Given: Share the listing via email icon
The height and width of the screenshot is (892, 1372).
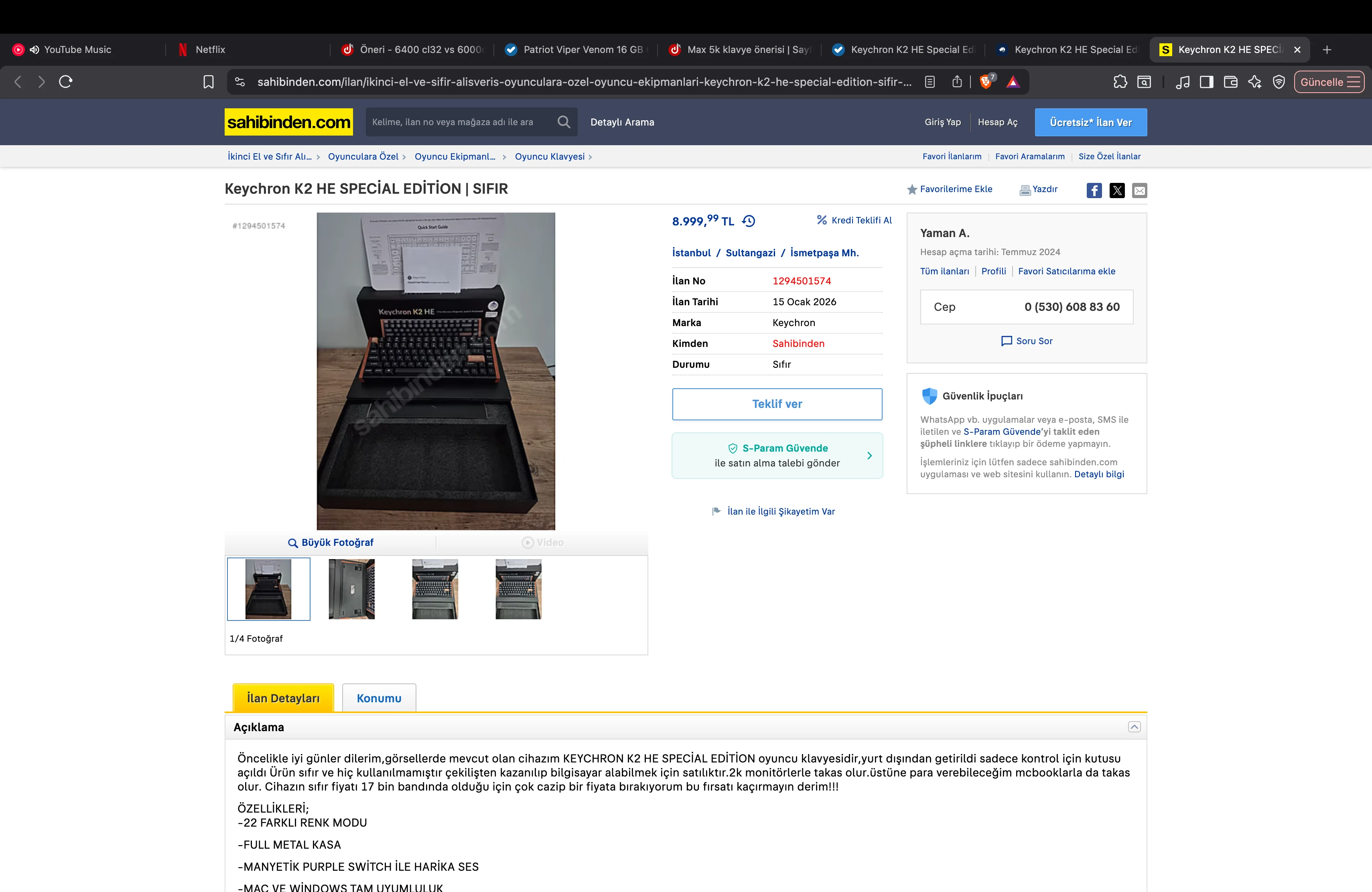Looking at the screenshot, I should coord(1139,190).
